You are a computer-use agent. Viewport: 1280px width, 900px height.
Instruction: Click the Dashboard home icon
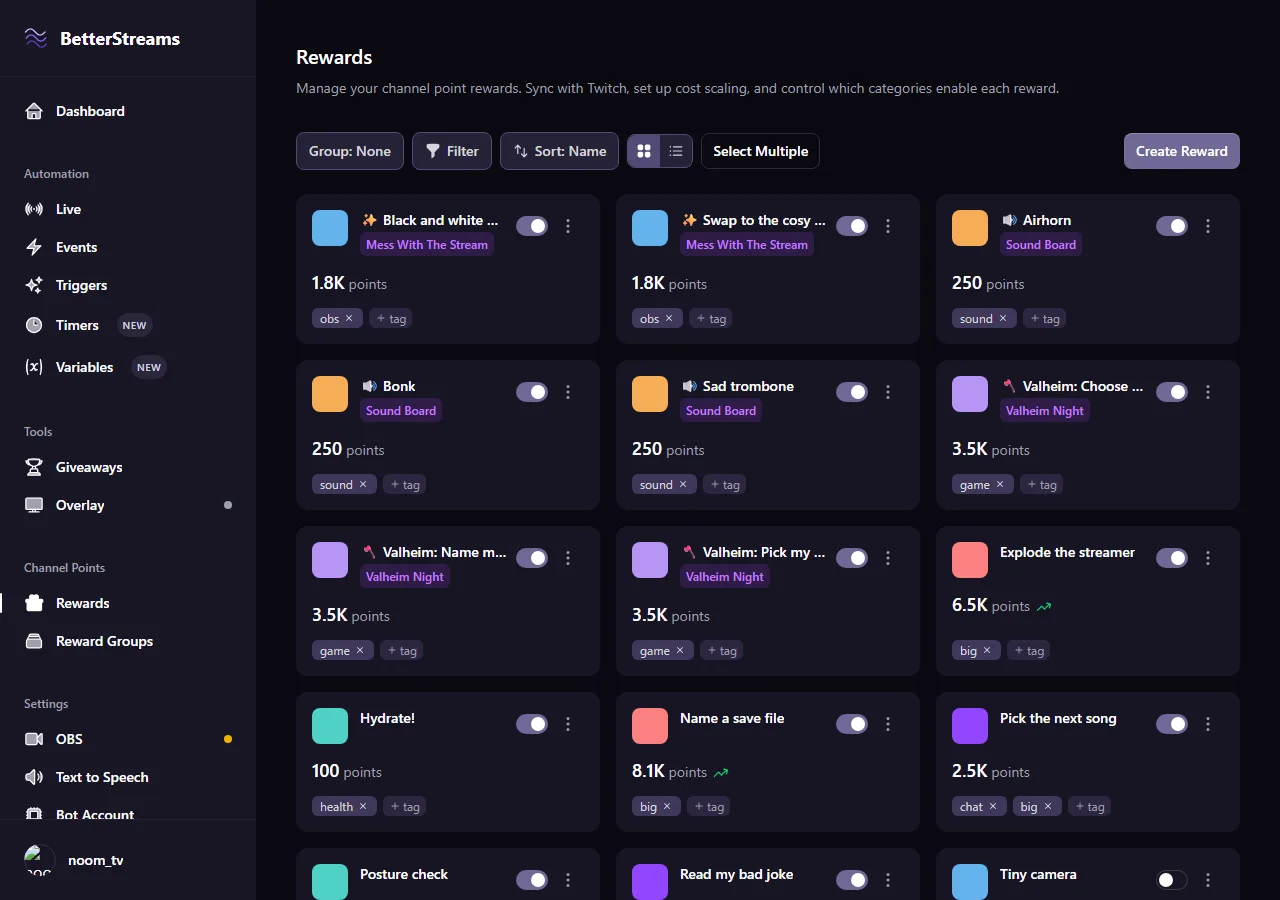[34, 111]
